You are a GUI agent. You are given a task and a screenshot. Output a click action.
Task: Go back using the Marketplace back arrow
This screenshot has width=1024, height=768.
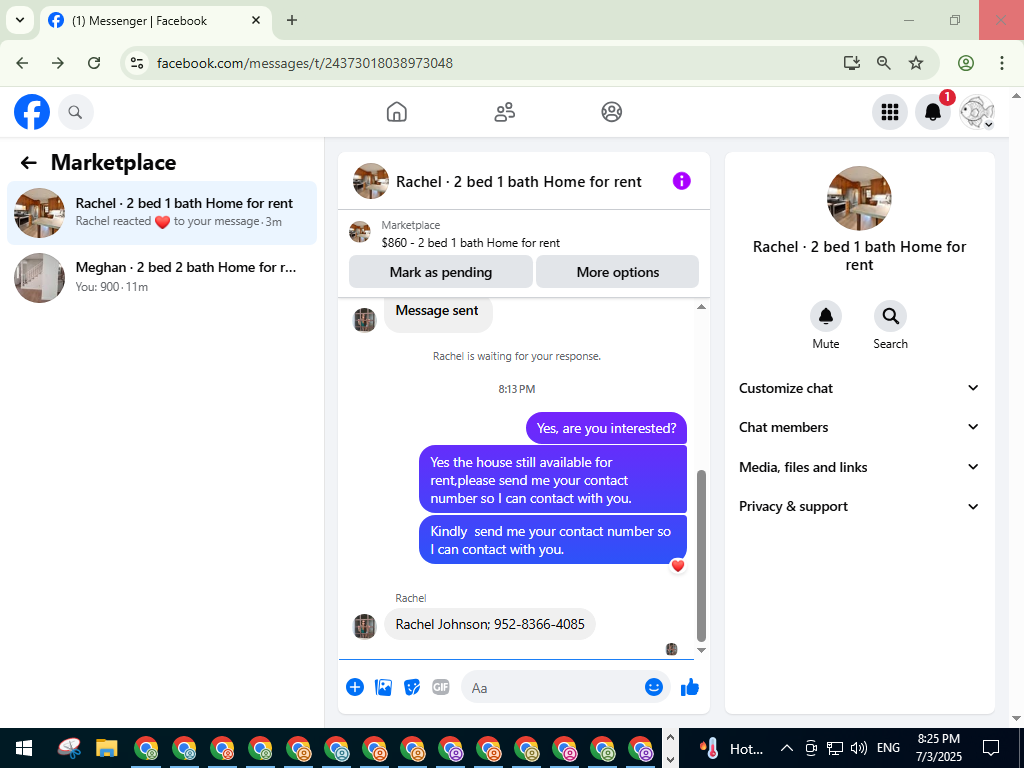point(28,163)
